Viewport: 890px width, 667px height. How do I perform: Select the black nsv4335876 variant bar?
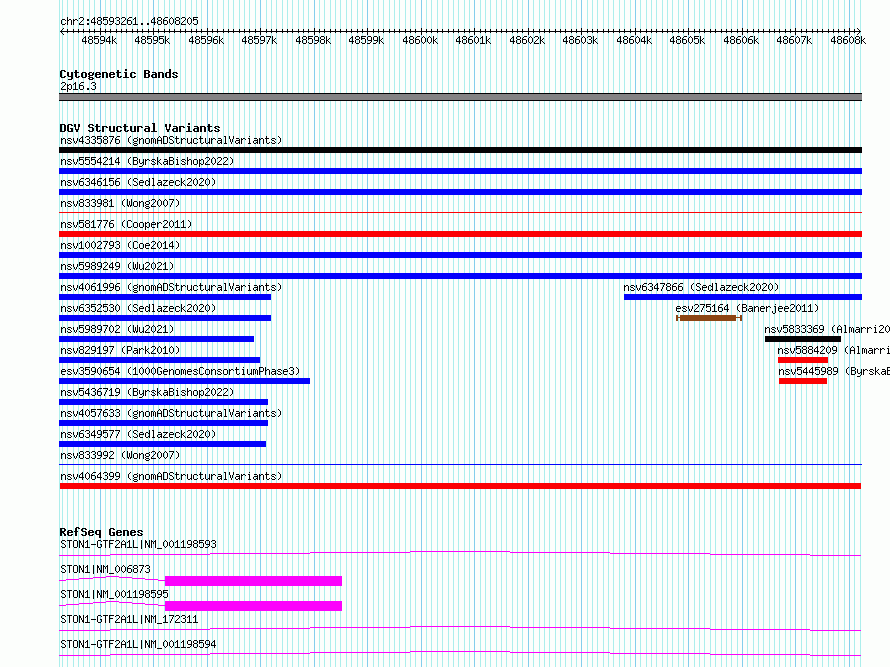point(460,150)
